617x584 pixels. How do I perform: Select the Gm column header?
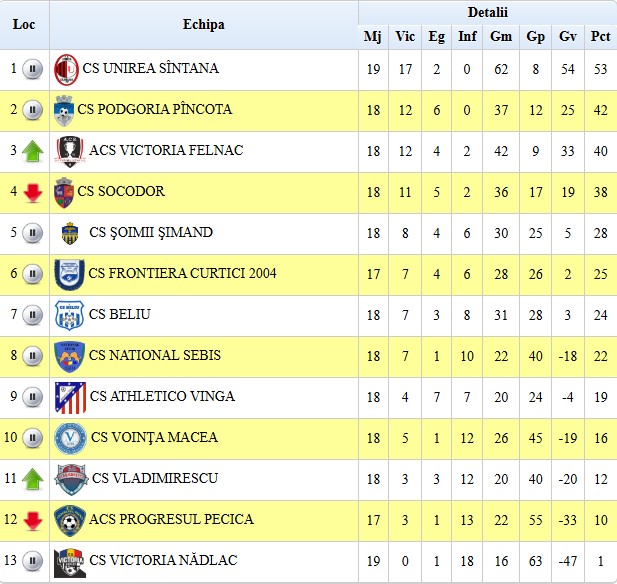point(501,37)
